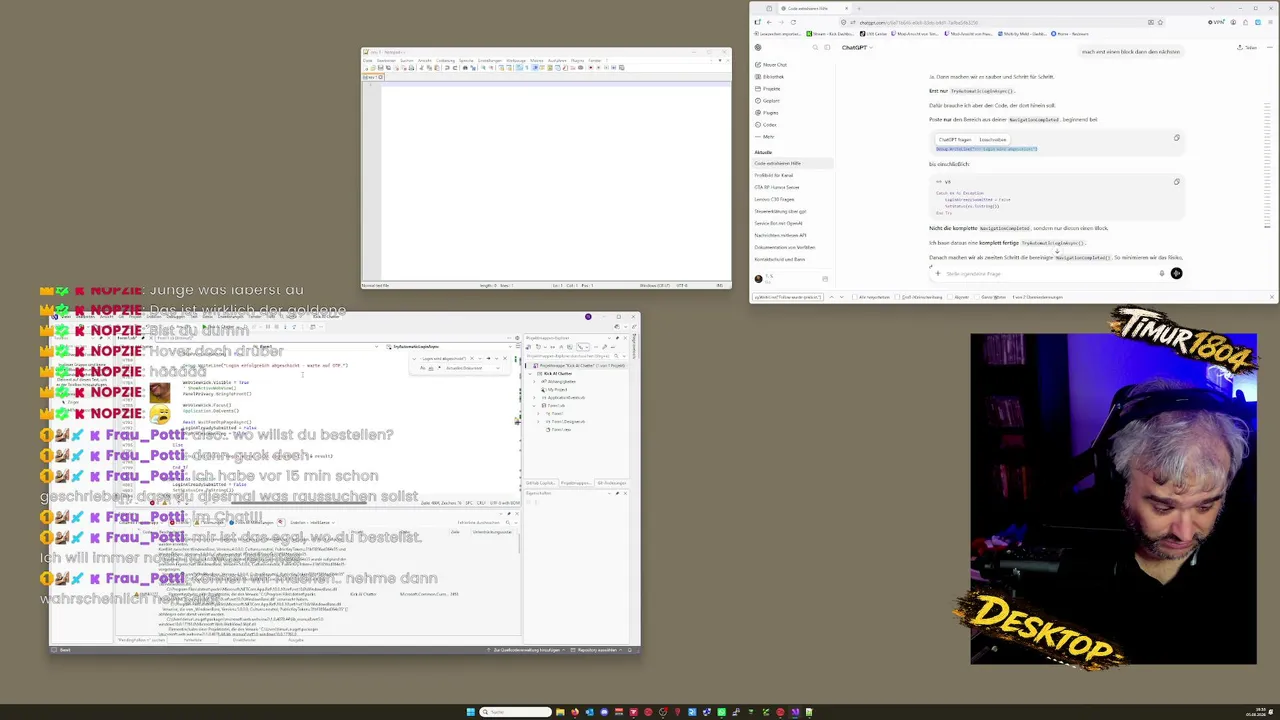Switch to 'Git-Änderungen' tab in Visual Studio

coord(612,483)
